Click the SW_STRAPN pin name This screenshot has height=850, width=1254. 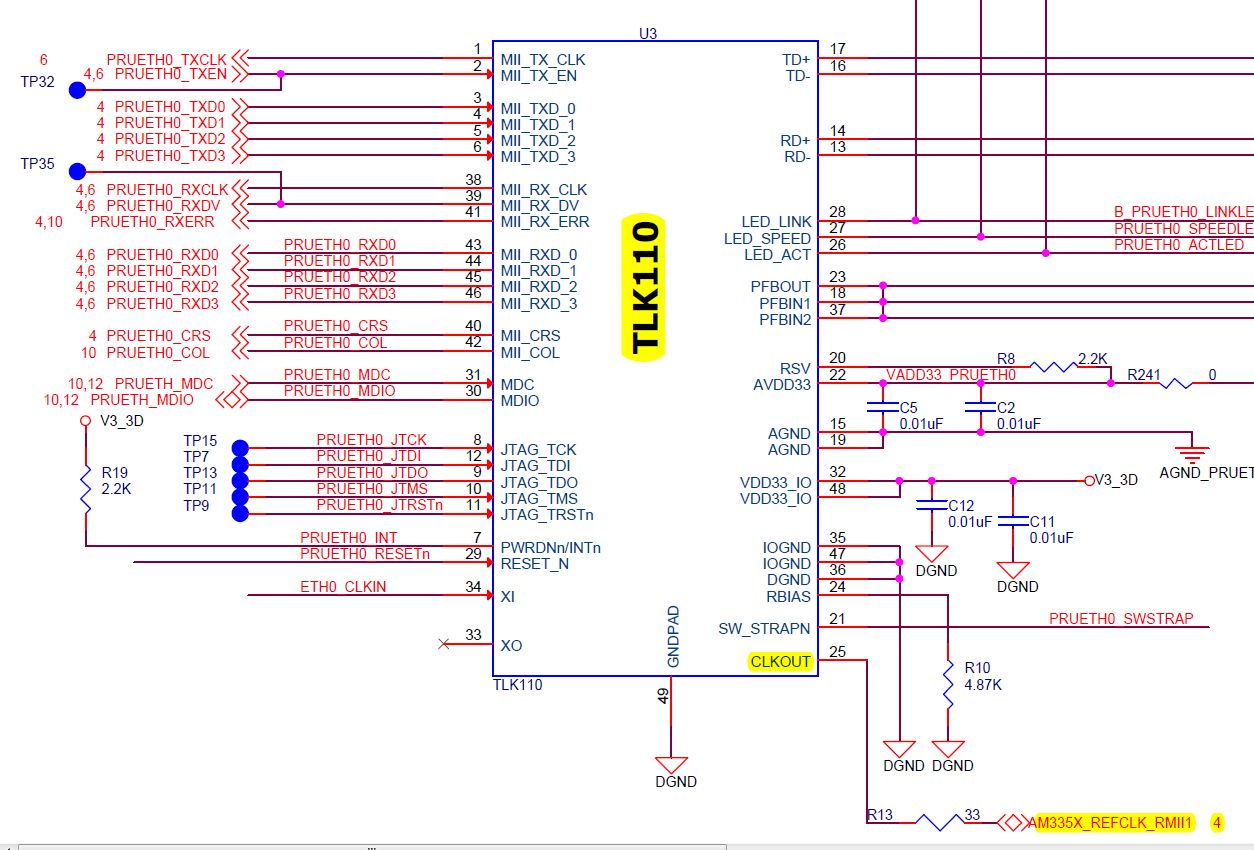tap(765, 629)
